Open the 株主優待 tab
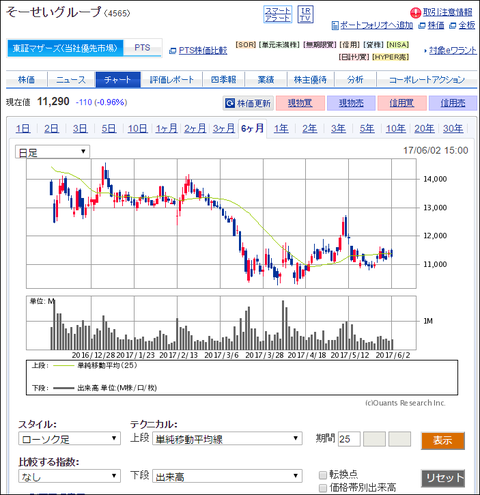The image size is (480, 495). pos(310,80)
